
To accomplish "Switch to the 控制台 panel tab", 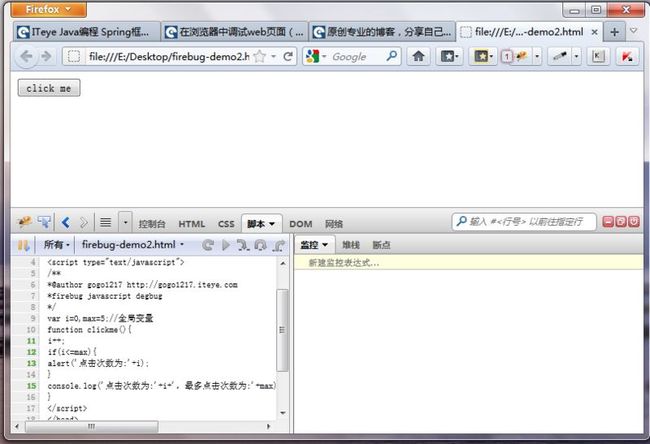I will click(152, 224).
